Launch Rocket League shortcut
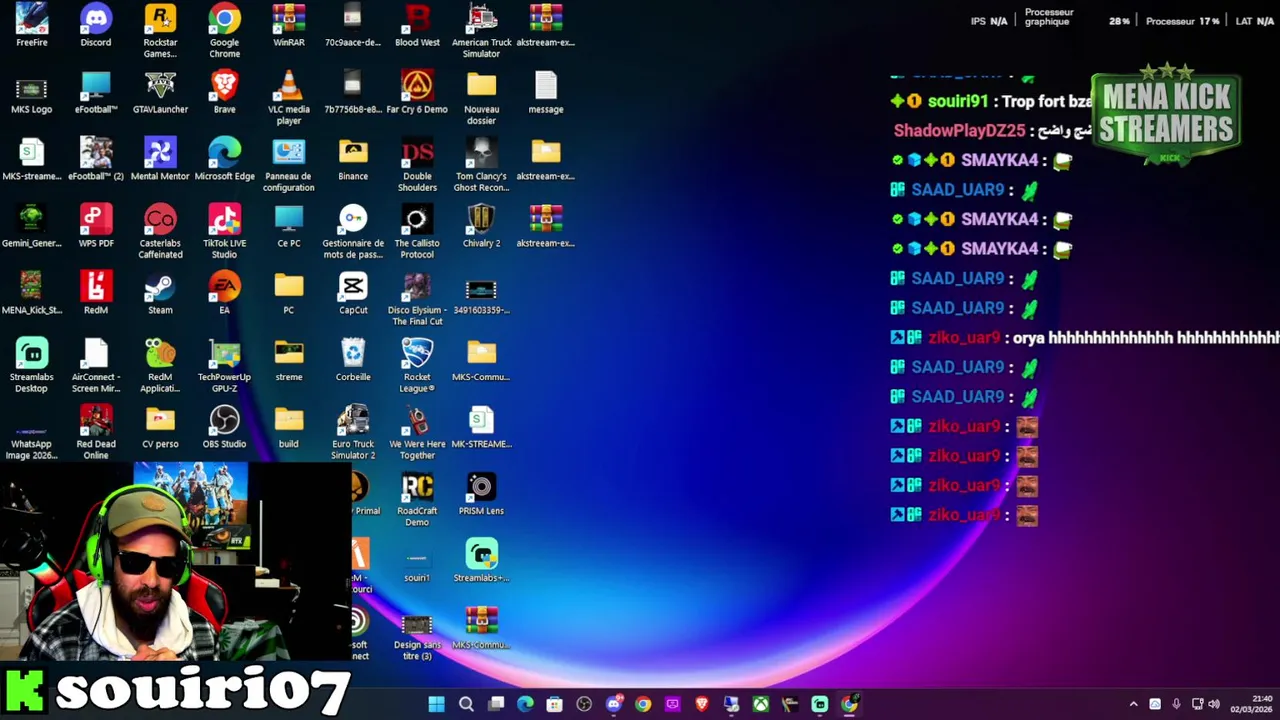This screenshot has height=720, width=1280. pyautogui.click(x=417, y=366)
